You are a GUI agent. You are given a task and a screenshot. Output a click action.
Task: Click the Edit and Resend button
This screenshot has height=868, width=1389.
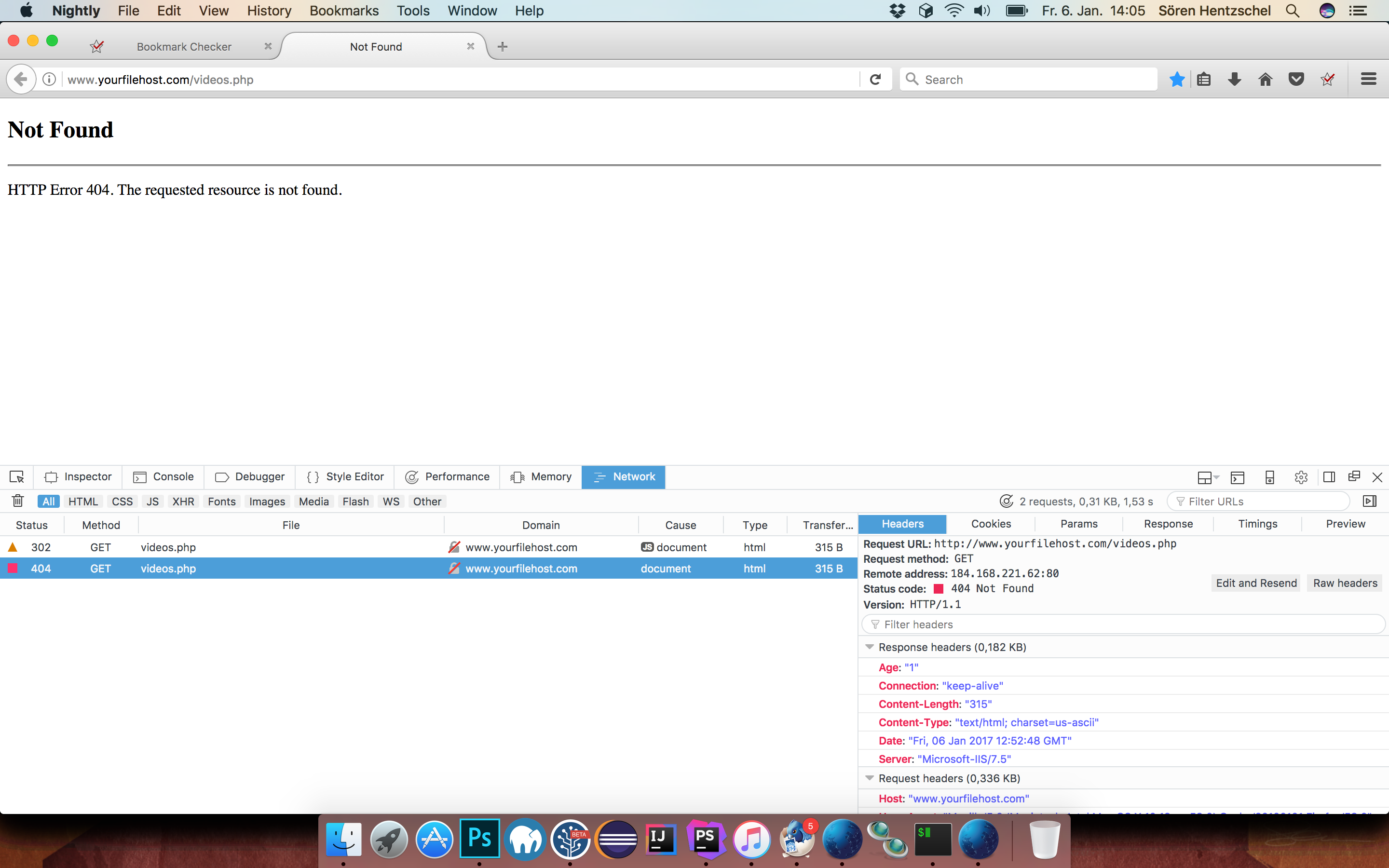tap(1256, 583)
